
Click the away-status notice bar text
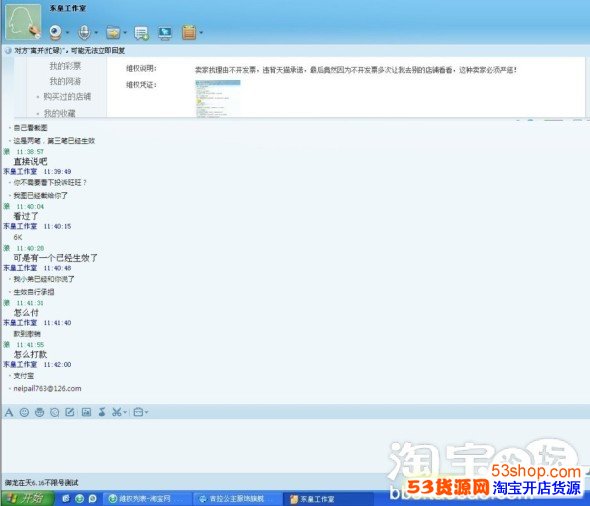click(69, 50)
